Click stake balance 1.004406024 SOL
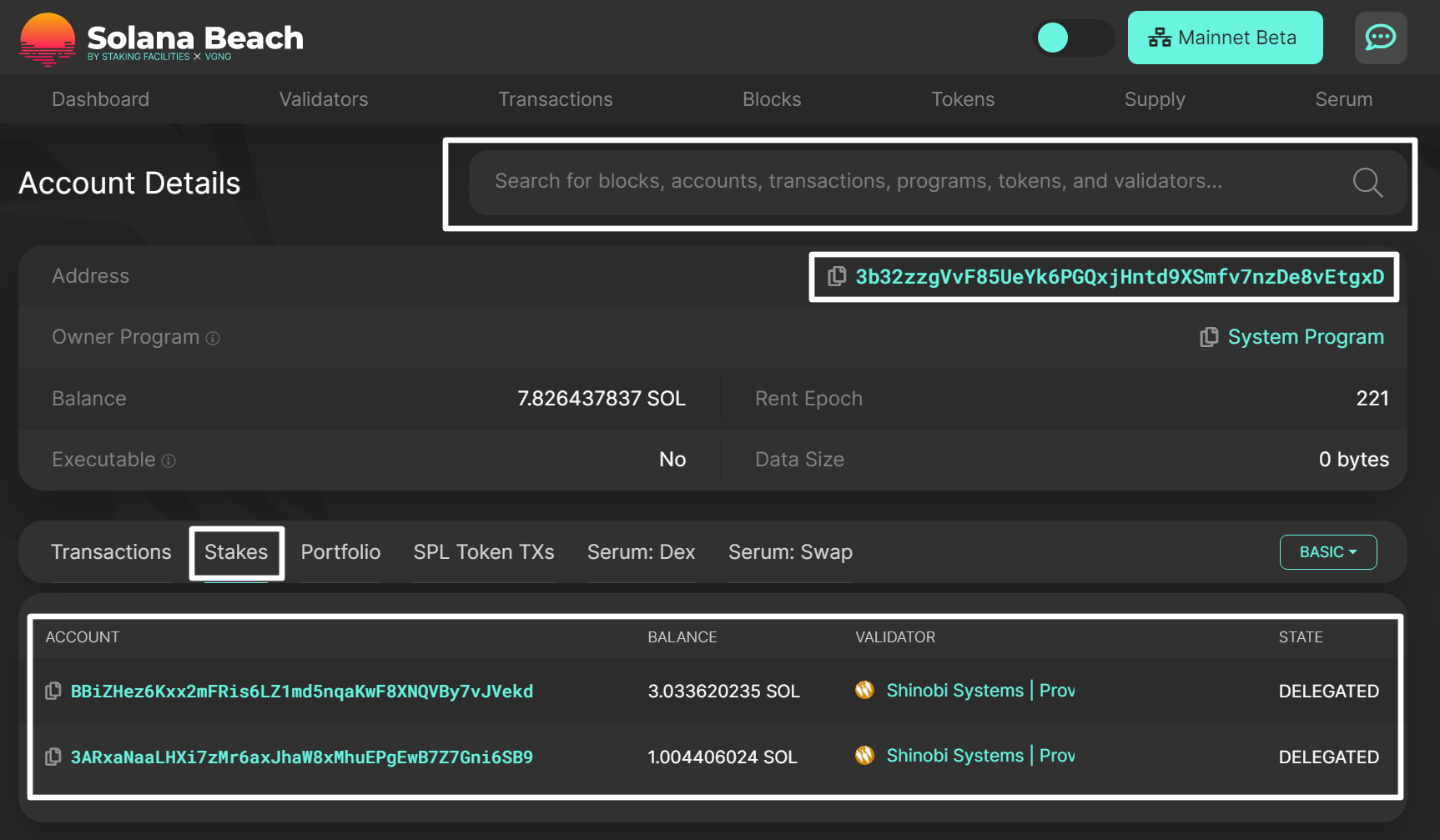This screenshot has width=1440, height=840. coord(723,757)
